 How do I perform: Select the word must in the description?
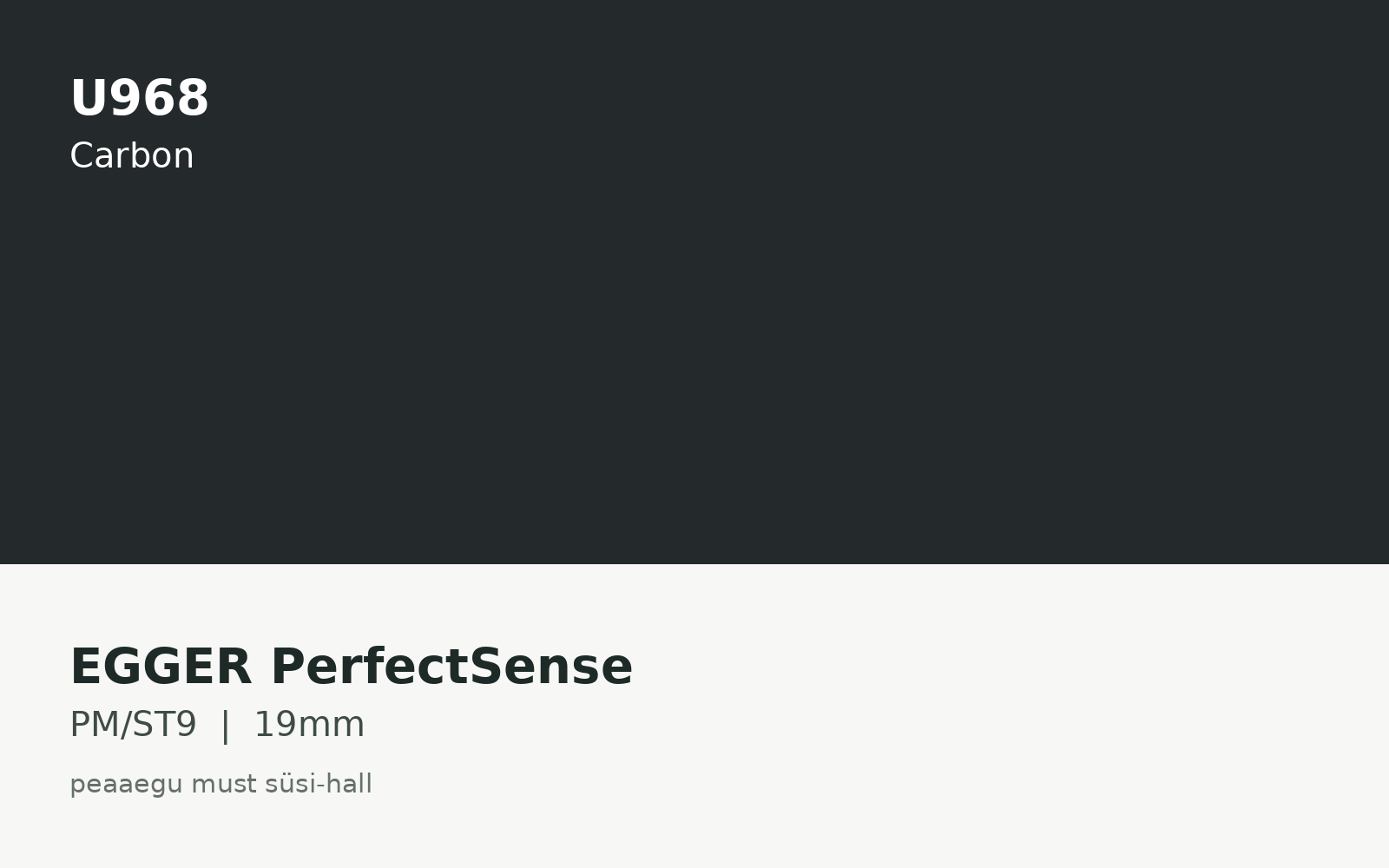click(224, 785)
